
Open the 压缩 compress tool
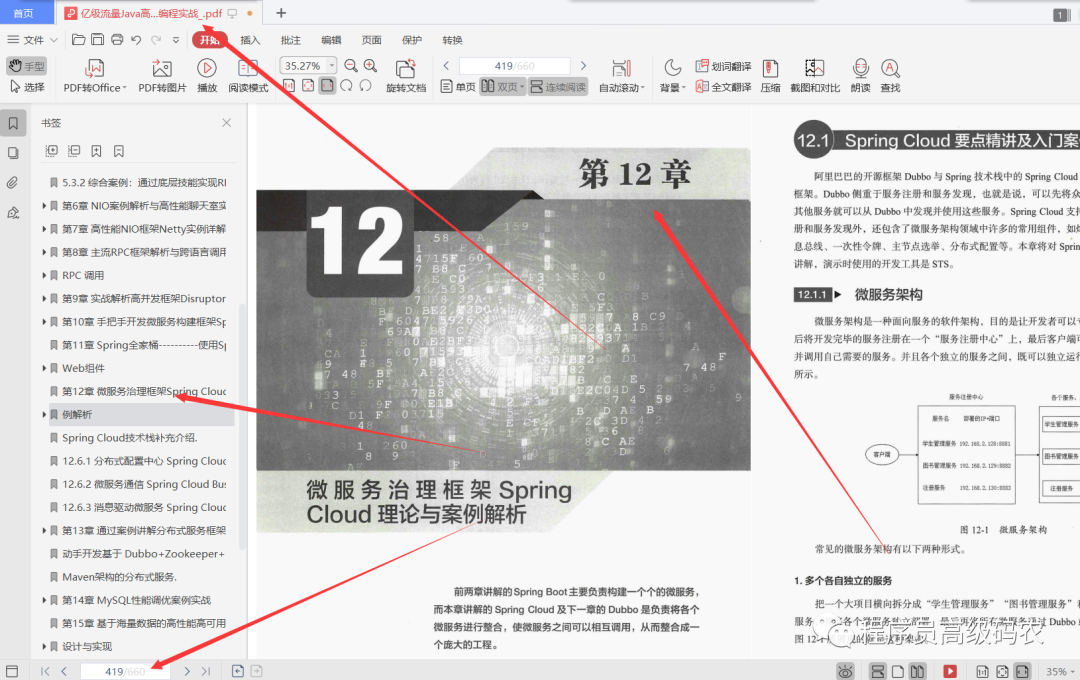pyautogui.click(x=770, y=76)
